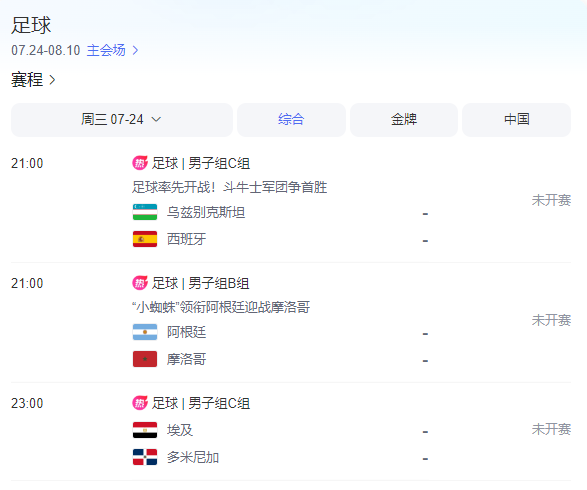Click the Uzbekistan flag icon
The width and height of the screenshot is (587, 490).
[145, 212]
